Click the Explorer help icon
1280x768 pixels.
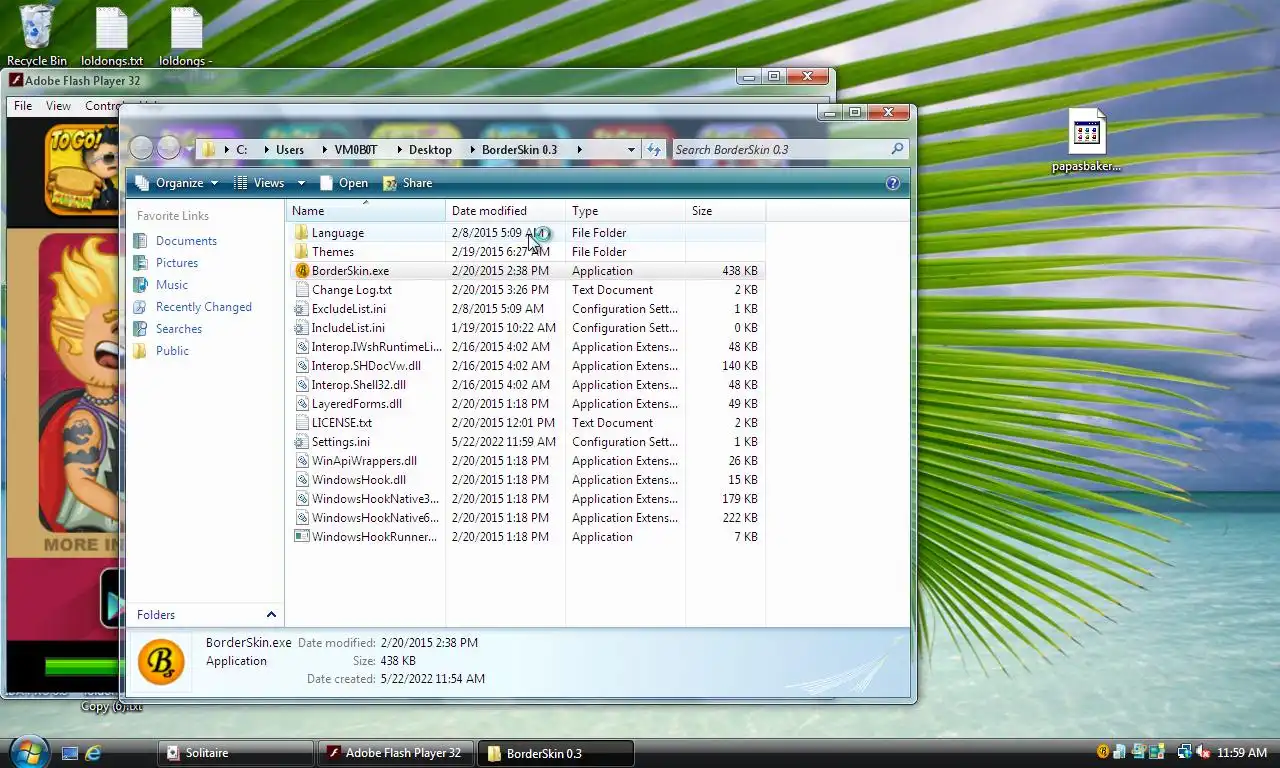coord(893,183)
